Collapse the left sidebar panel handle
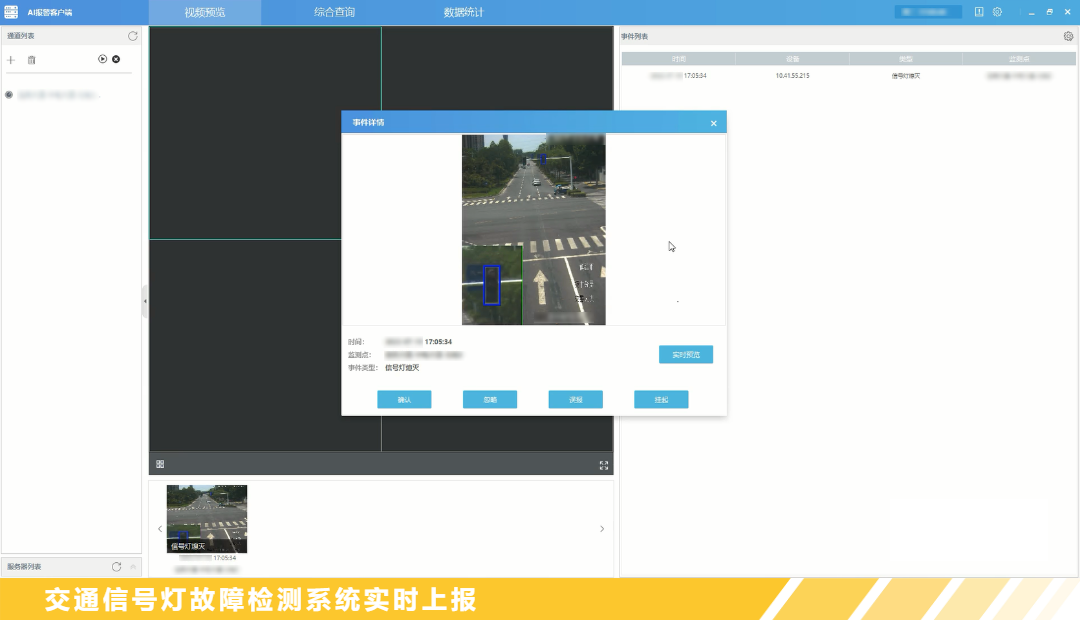This screenshot has height=620, width=1080. pos(145,300)
